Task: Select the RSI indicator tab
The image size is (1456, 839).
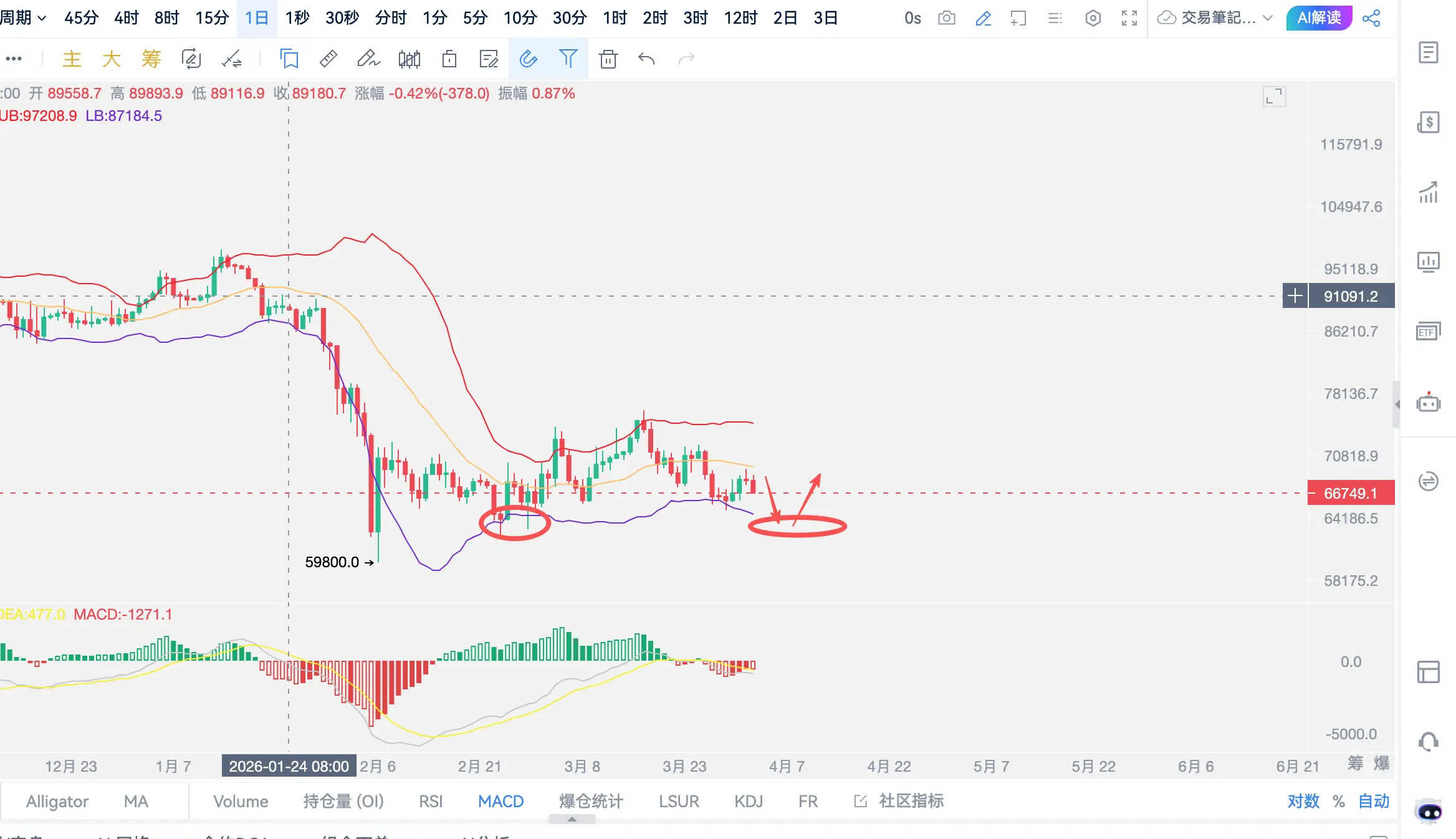Action: click(431, 801)
